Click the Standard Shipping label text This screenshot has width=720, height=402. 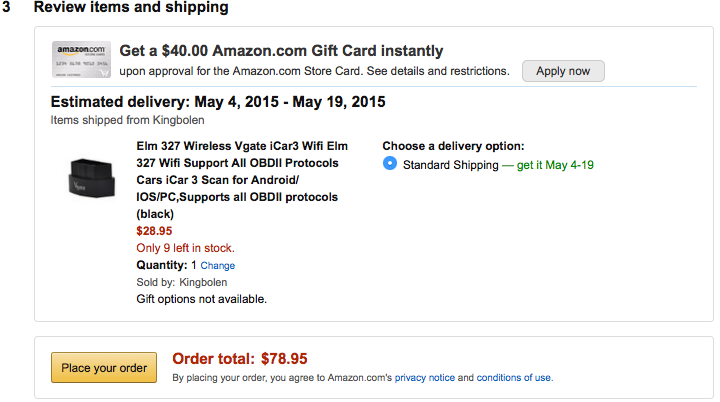(449, 165)
